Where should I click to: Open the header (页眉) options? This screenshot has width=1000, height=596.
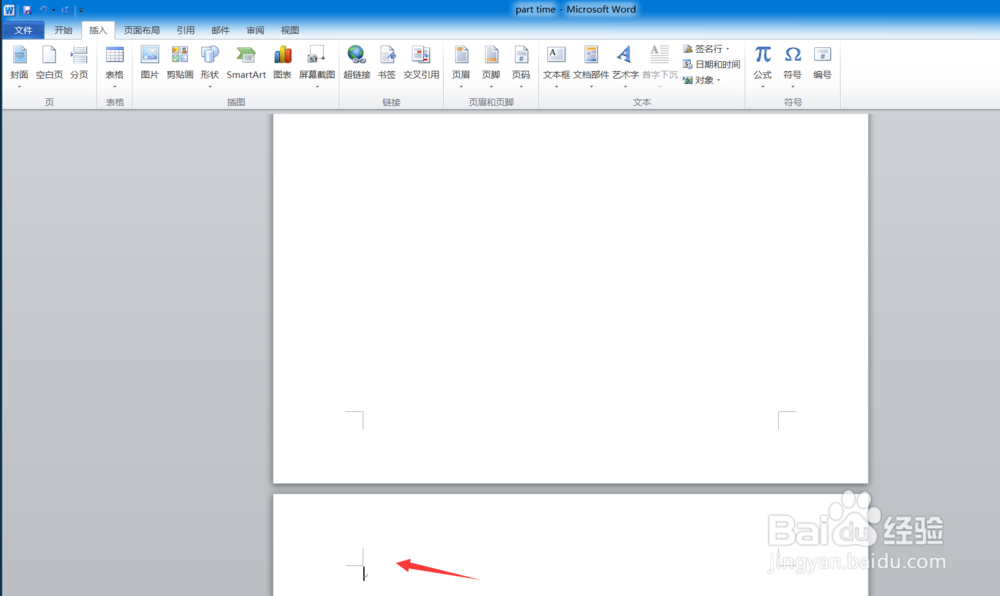(x=461, y=66)
